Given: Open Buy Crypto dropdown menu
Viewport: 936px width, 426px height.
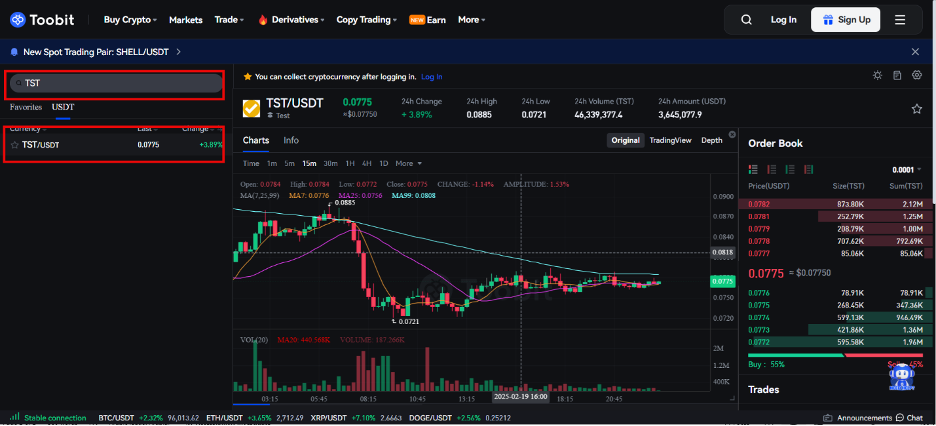Looking at the screenshot, I should tap(130, 20).
